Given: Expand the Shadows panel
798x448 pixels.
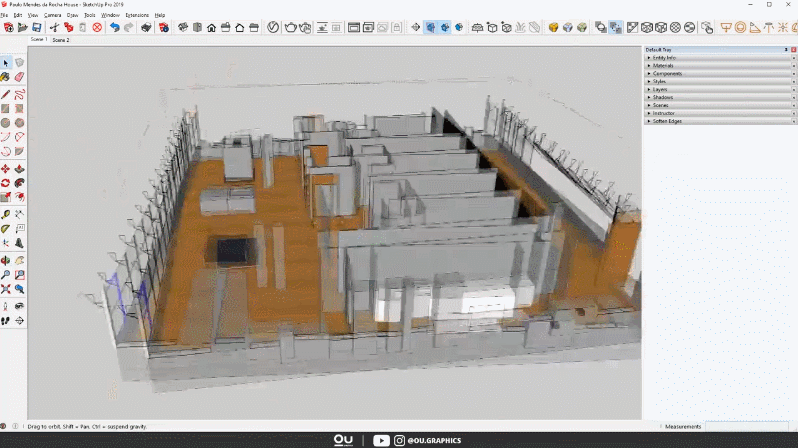Looking at the screenshot, I should tap(663, 97).
